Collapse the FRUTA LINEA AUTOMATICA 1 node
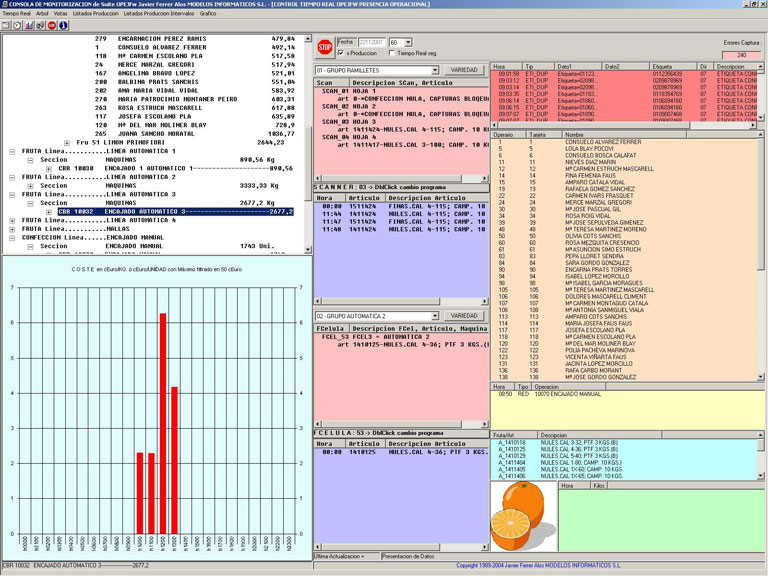Screen dimensions: 768x576 click(x=12, y=151)
